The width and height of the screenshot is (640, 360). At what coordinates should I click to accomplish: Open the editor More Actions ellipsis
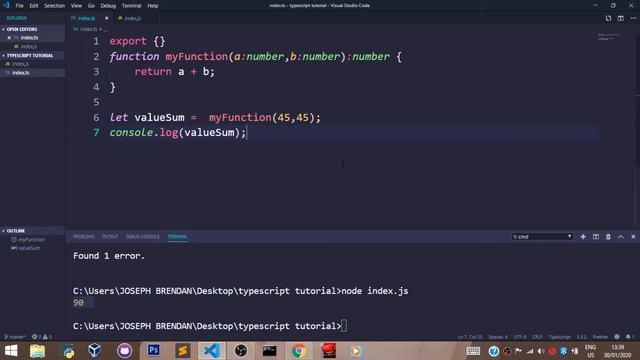tap(633, 18)
